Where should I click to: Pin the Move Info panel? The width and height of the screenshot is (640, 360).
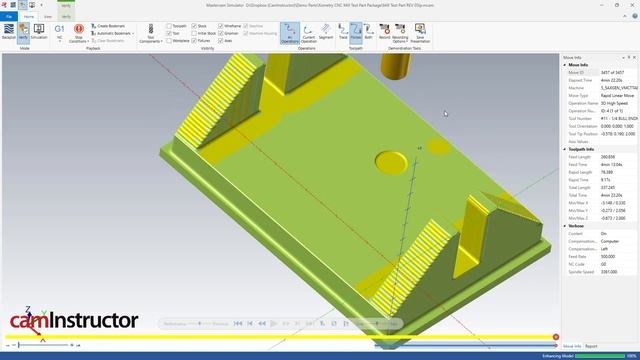[629, 58]
